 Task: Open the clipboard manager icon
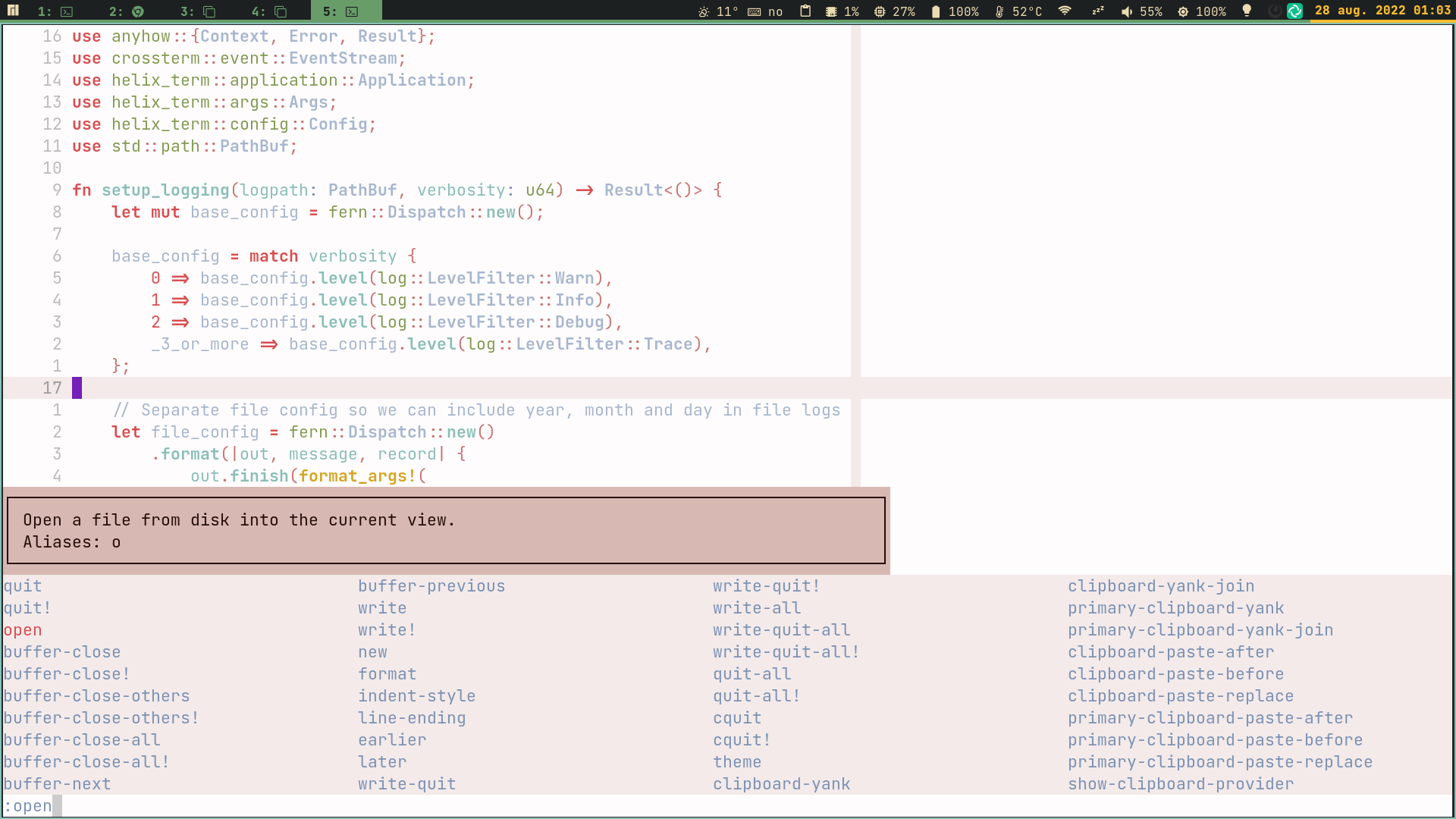point(805,11)
